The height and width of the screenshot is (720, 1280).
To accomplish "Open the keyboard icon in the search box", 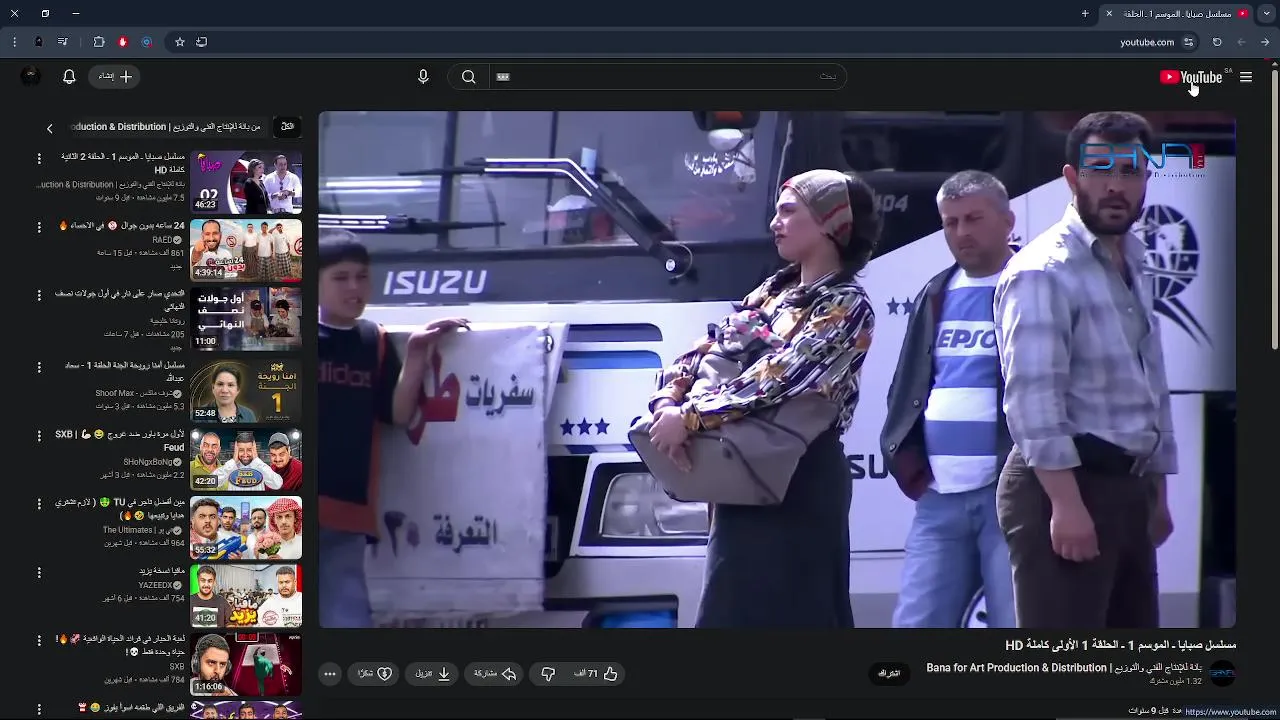I will 503,77.
